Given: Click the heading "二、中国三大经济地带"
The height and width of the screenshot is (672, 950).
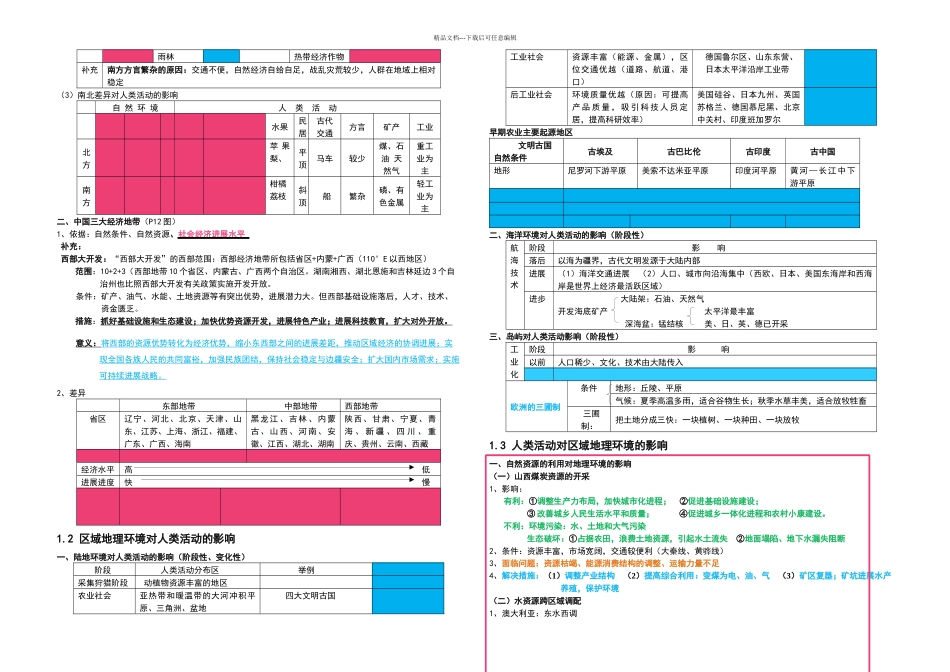Looking at the screenshot, I should pyautogui.click(x=98, y=221).
